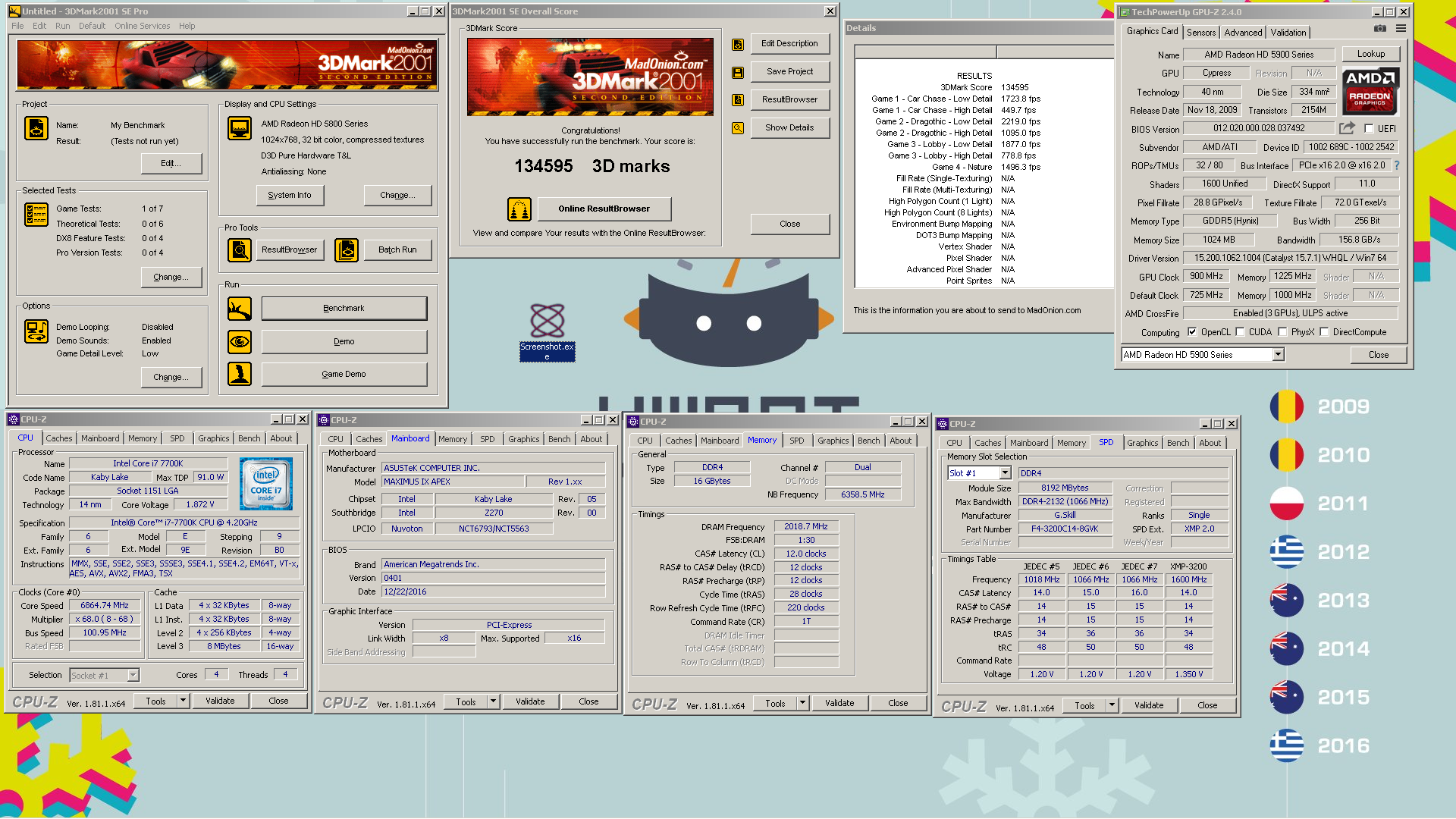Toggle the DirectCompute checkbox

pyautogui.click(x=1324, y=332)
